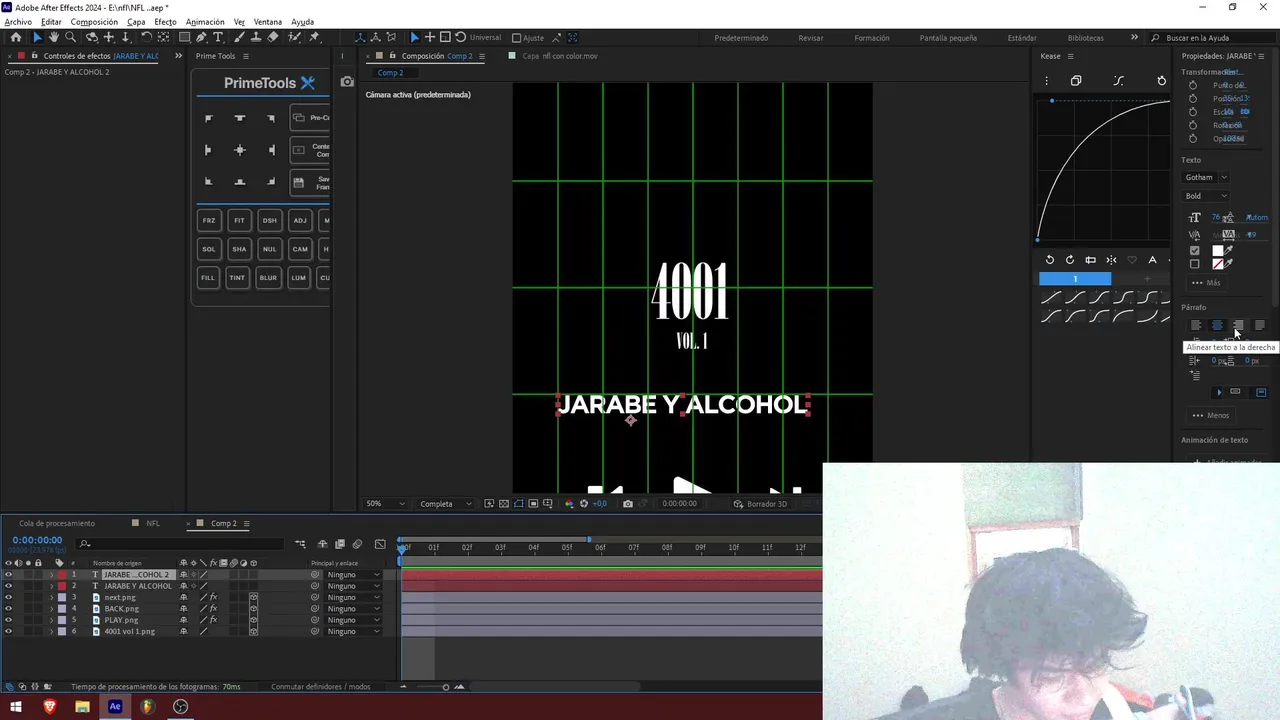Click the Kease heart favorite icon

[x=1132, y=260]
